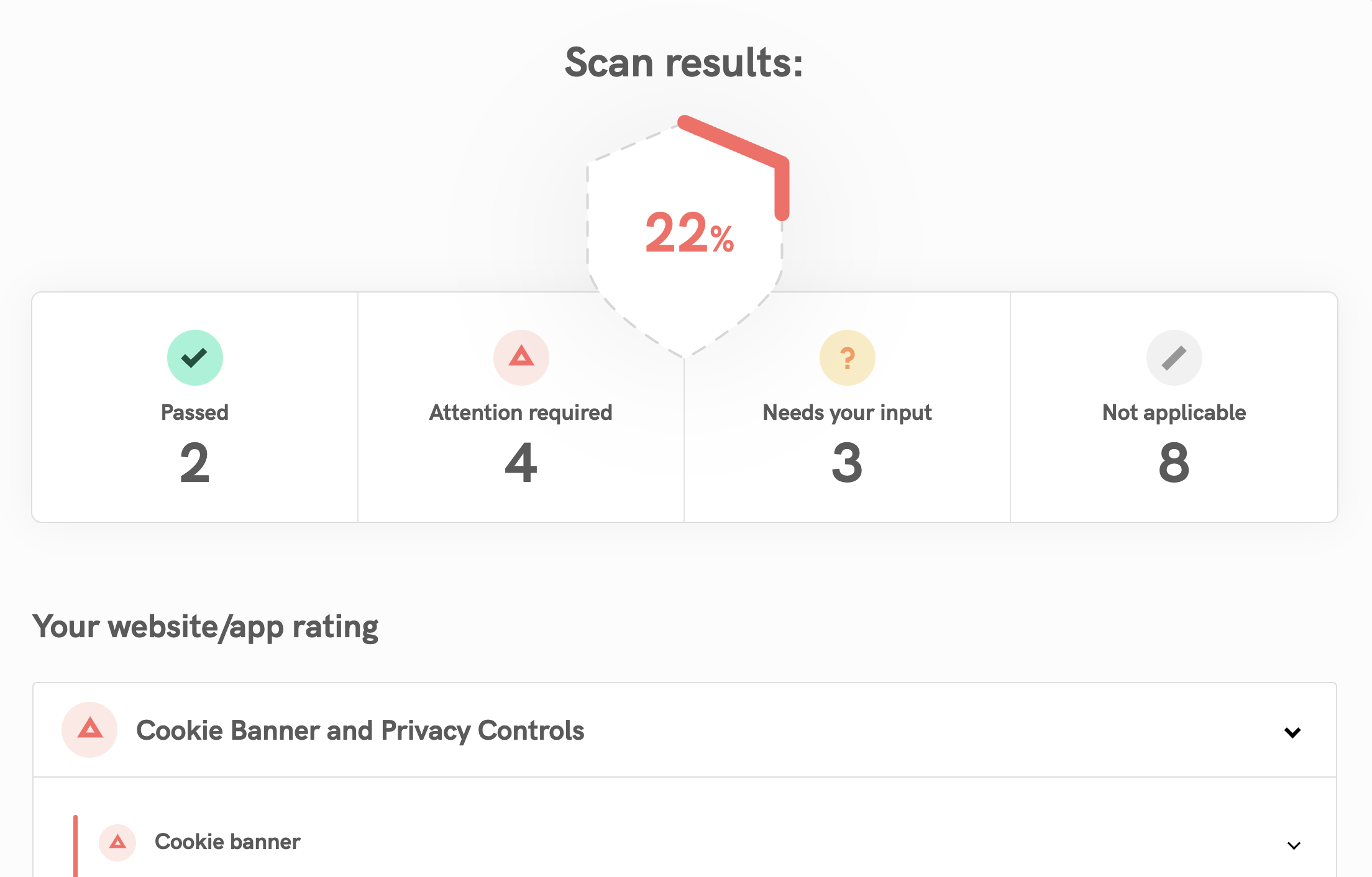
Task: Select the Attention required label
Action: (521, 412)
